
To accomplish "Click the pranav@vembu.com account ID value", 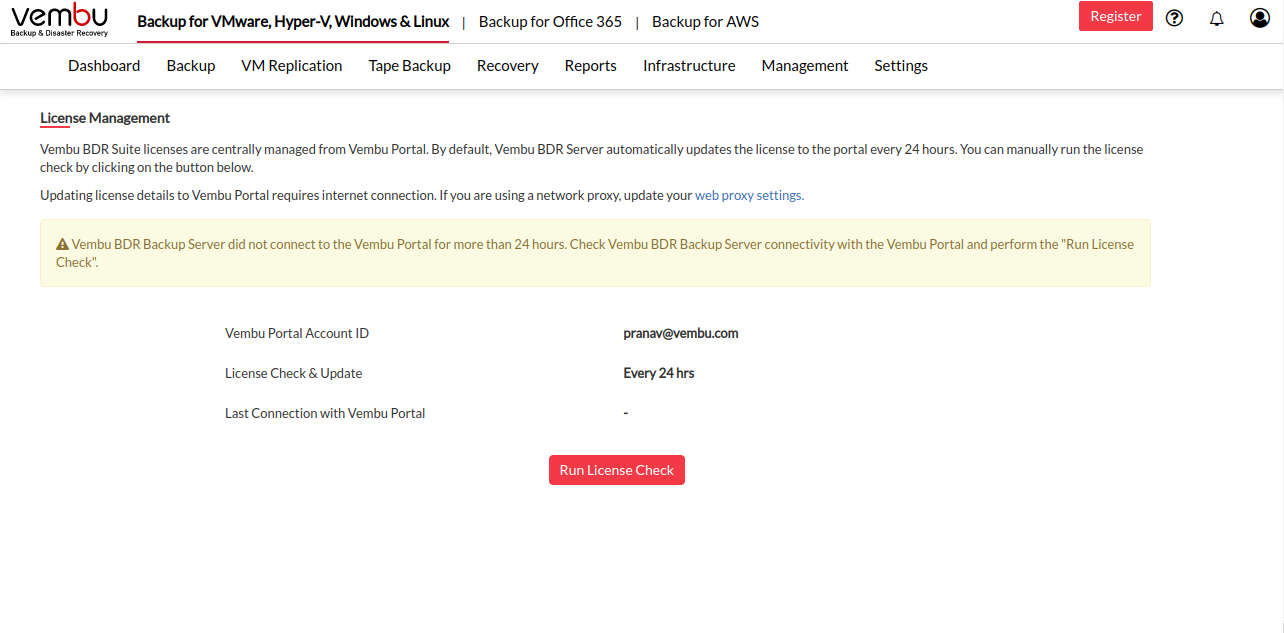I will [x=681, y=333].
